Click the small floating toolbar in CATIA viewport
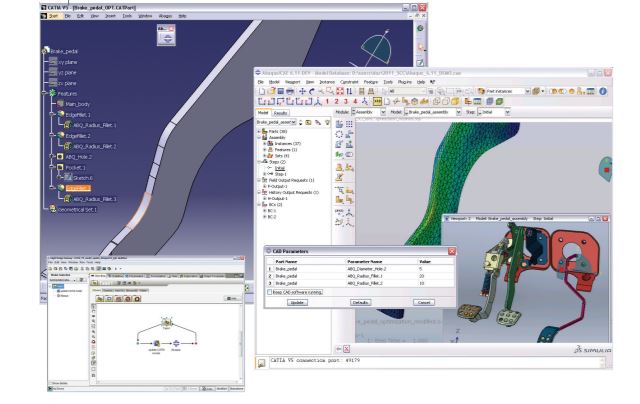This screenshot has height=404, width=640. click(x=166, y=36)
